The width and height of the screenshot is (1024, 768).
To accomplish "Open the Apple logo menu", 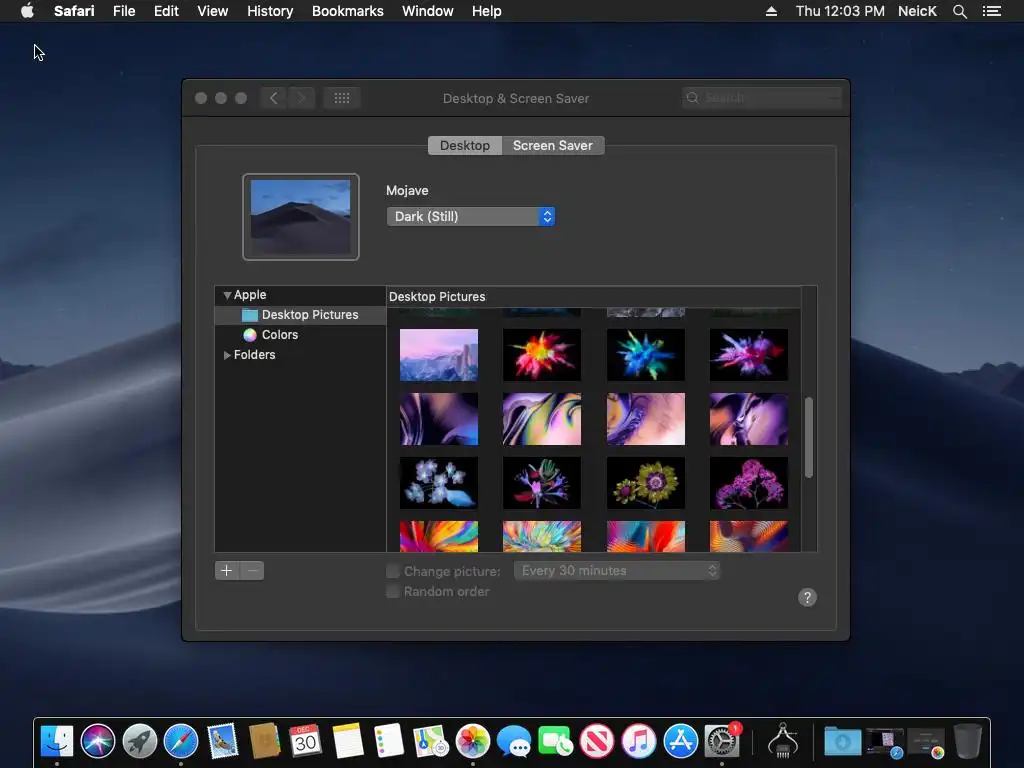I will [x=27, y=11].
